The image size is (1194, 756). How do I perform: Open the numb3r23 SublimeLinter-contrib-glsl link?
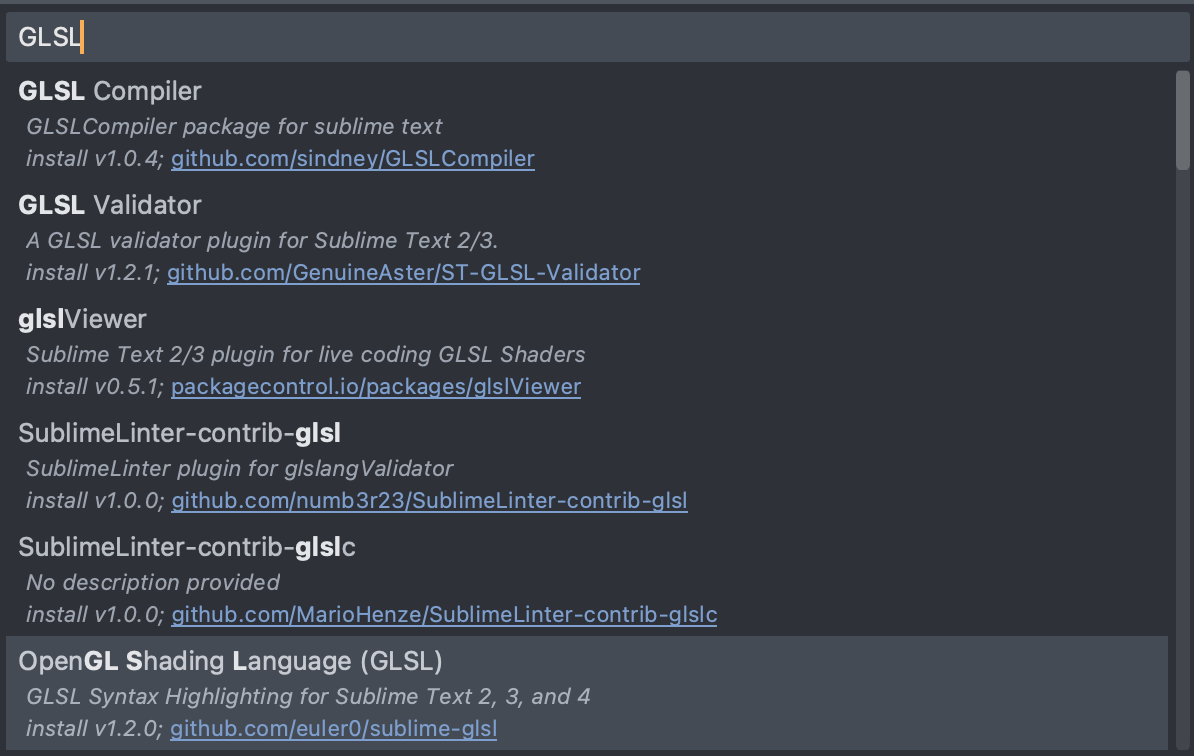(429, 500)
